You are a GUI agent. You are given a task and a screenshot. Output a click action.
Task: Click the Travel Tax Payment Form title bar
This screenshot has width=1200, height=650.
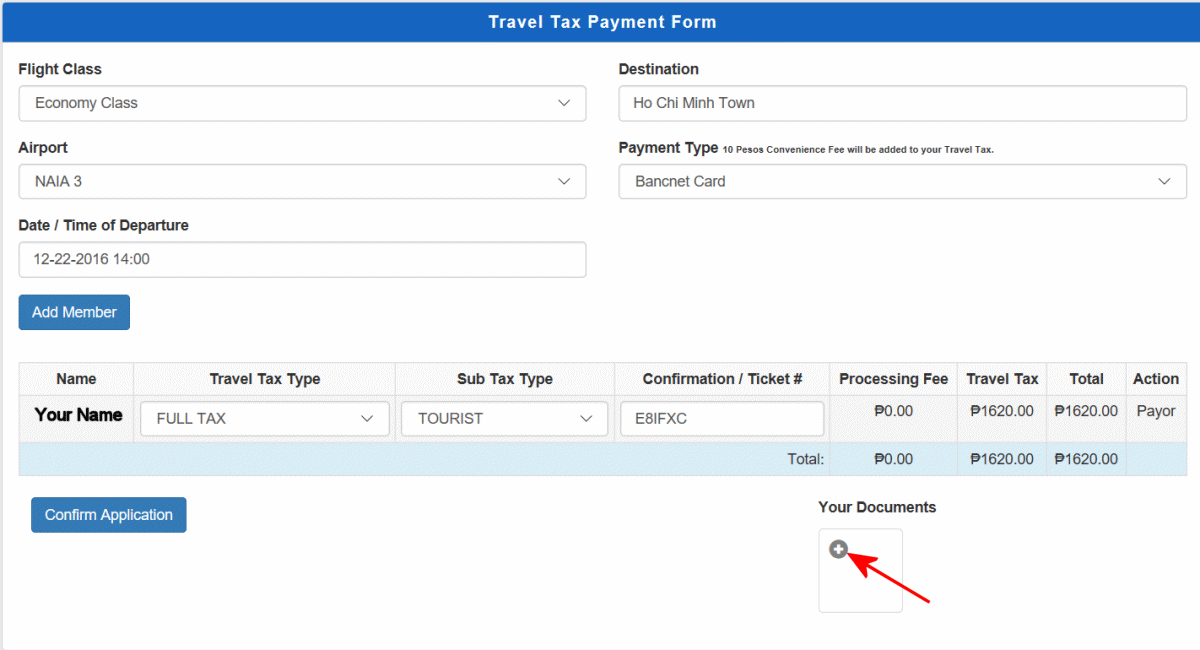601,22
